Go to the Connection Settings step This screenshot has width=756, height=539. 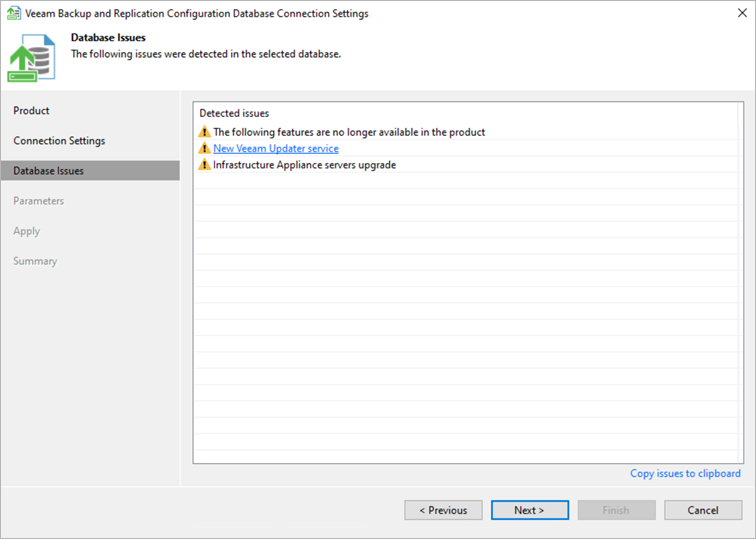59,141
